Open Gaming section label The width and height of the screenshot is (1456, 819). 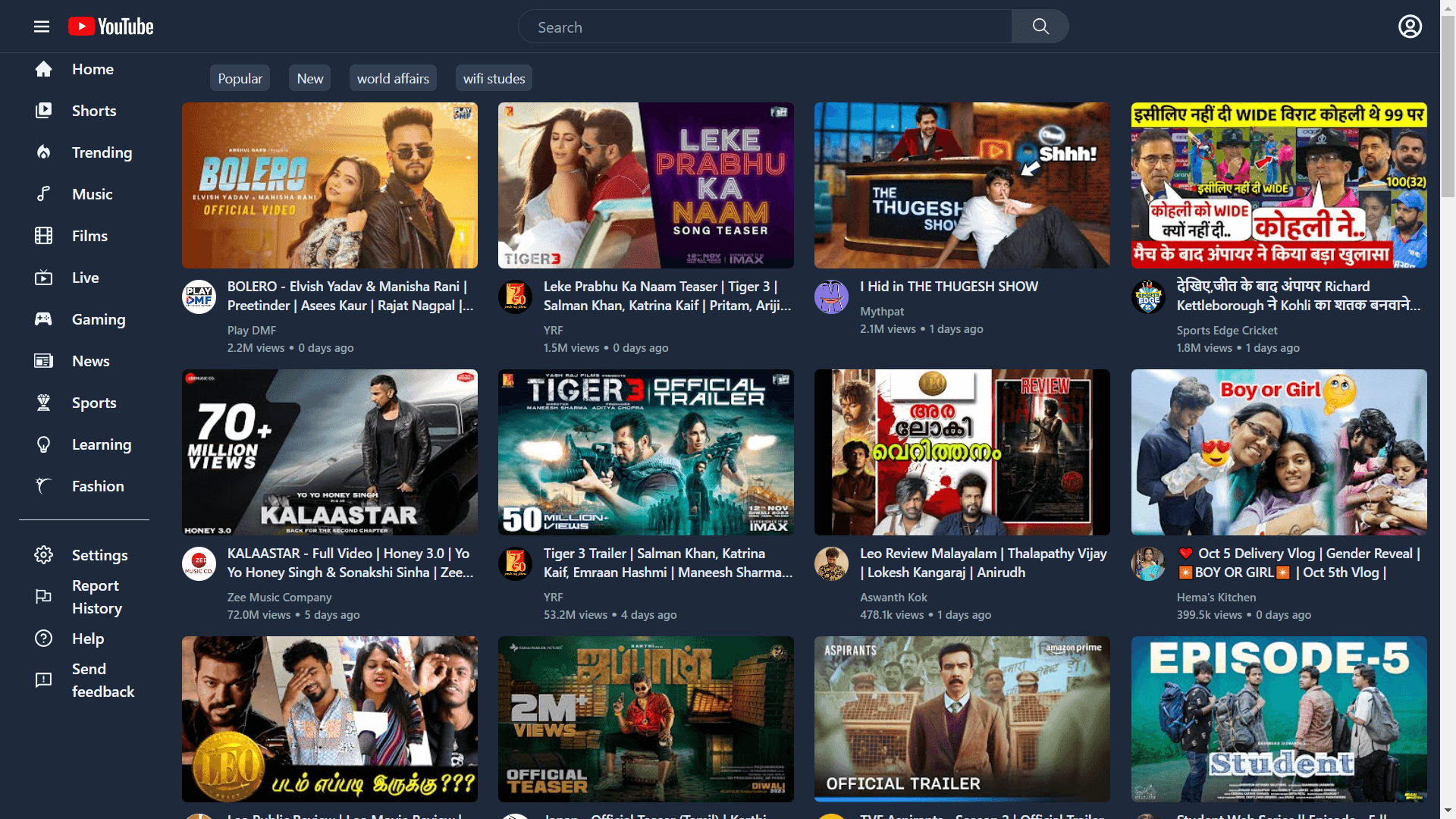pyautogui.click(x=99, y=319)
